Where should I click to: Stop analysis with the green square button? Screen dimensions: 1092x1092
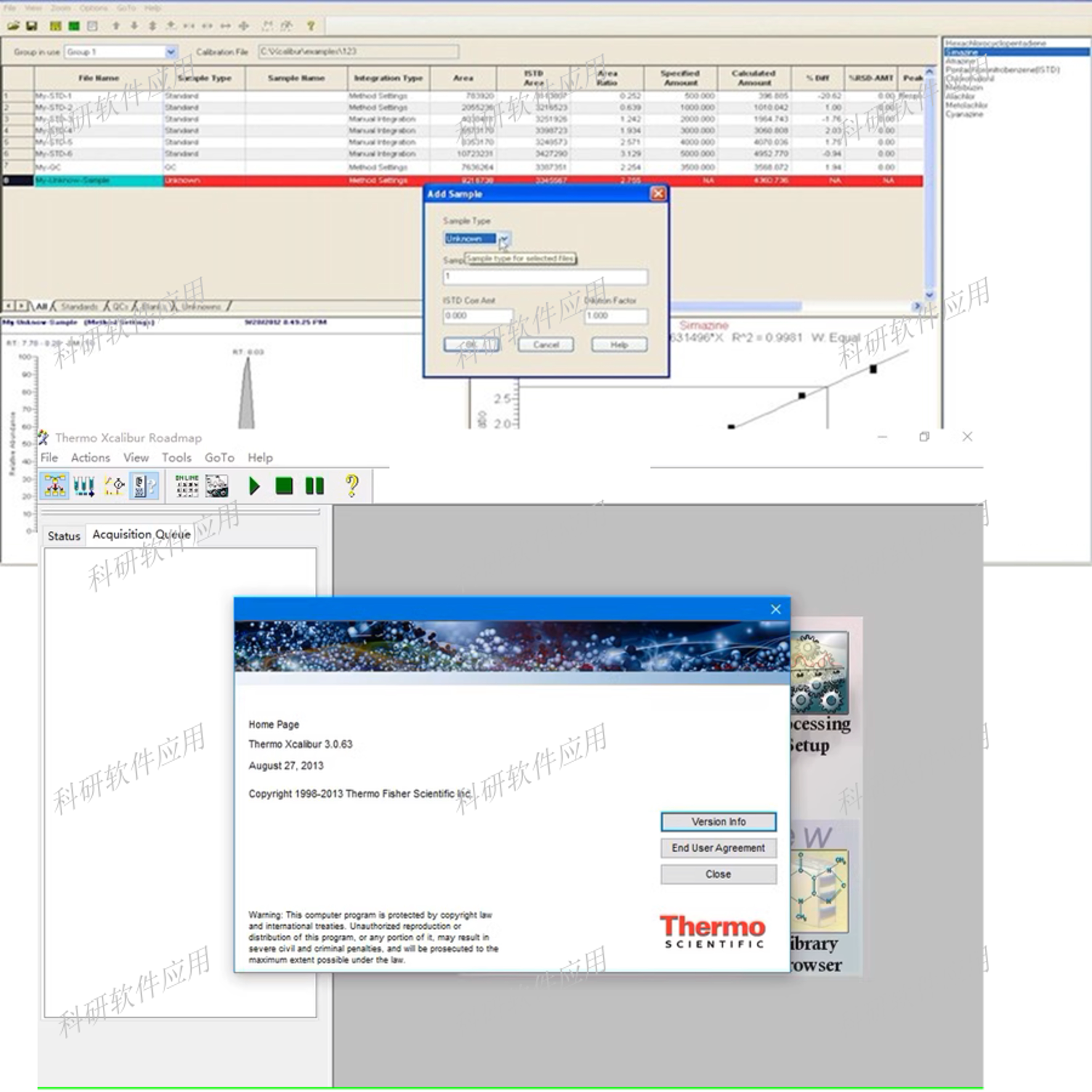pyautogui.click(x=284, y=486)
